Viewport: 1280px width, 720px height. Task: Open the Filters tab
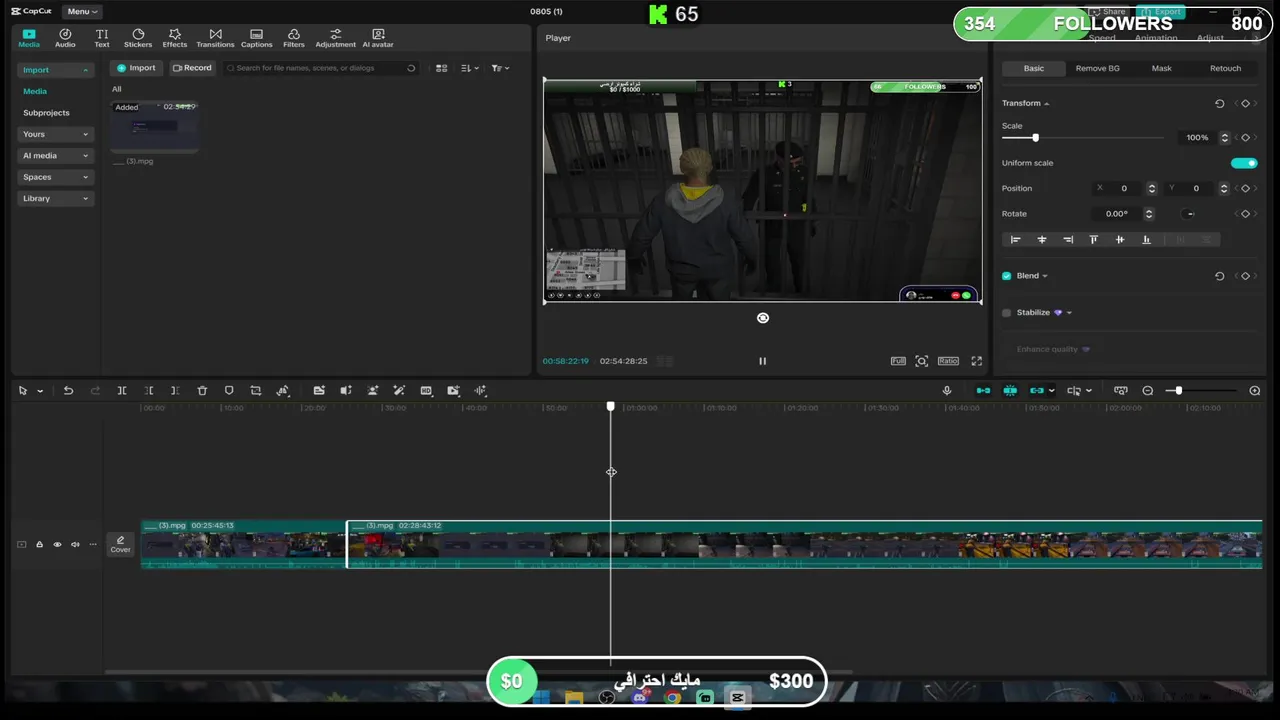pyautogui.click(x=294, y=38)
